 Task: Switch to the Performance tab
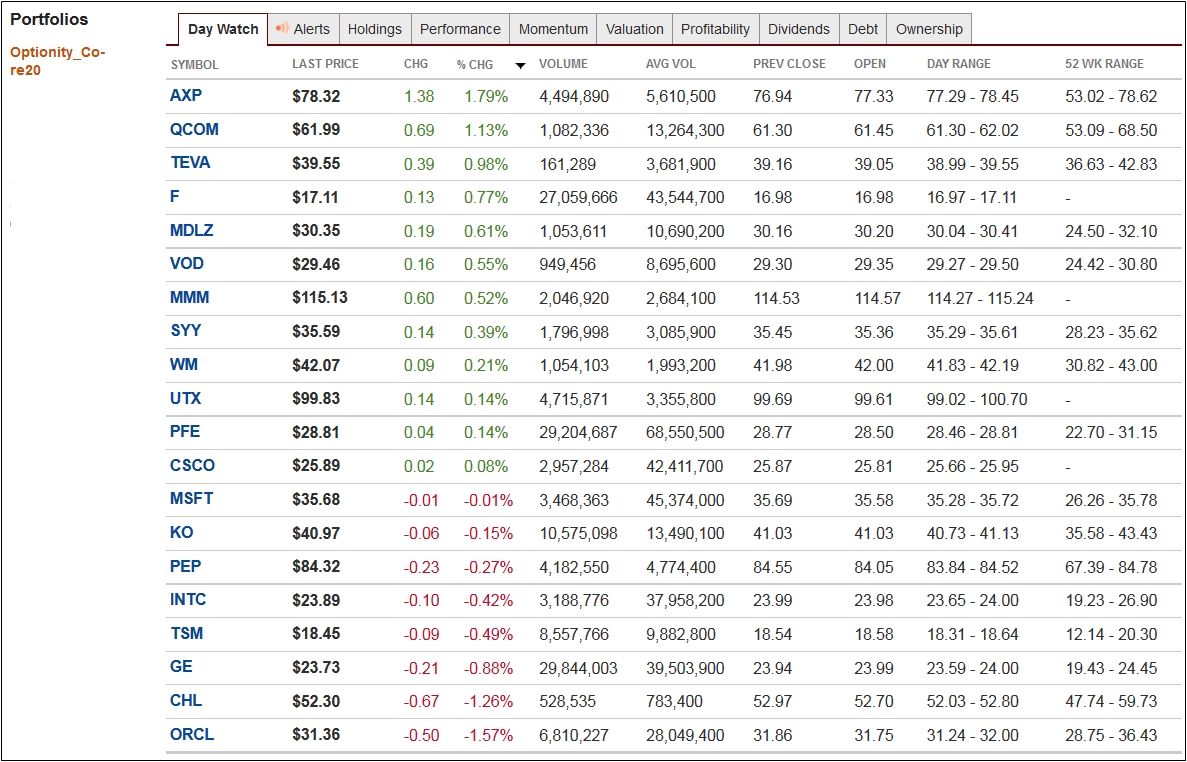[x=460, y=30]
